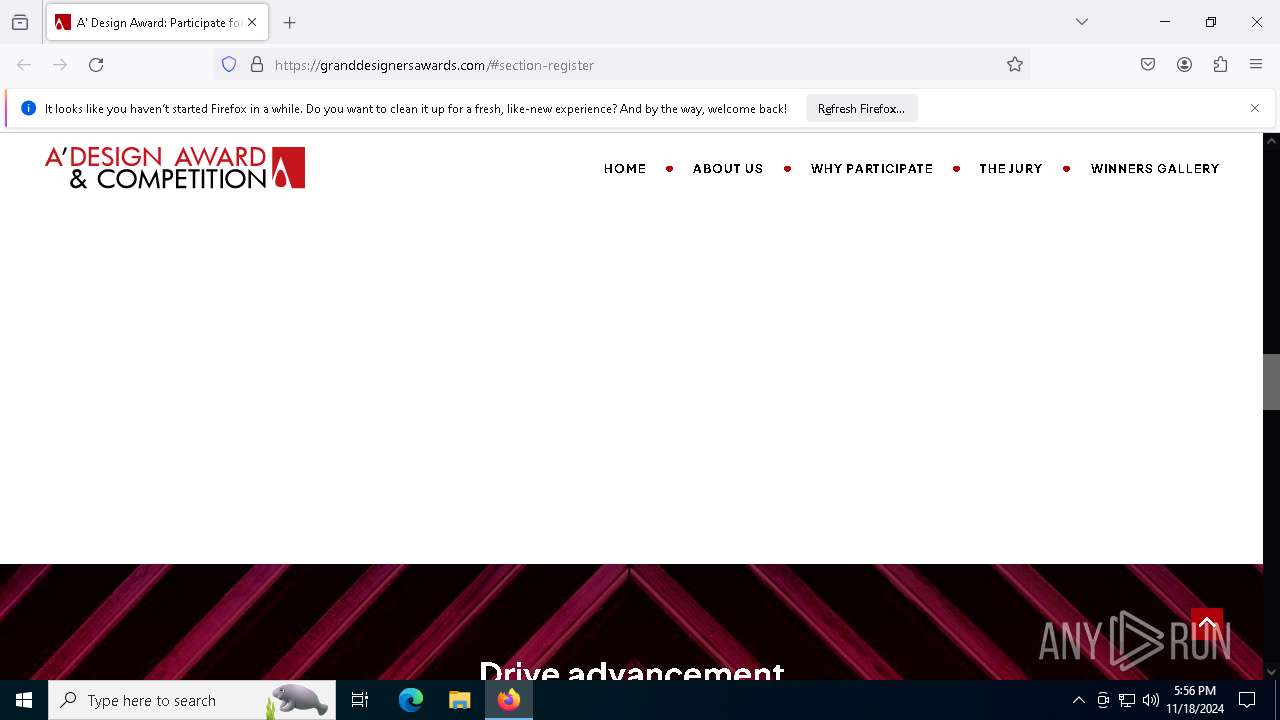Open THE JURY menu item

click(1011, 169)
